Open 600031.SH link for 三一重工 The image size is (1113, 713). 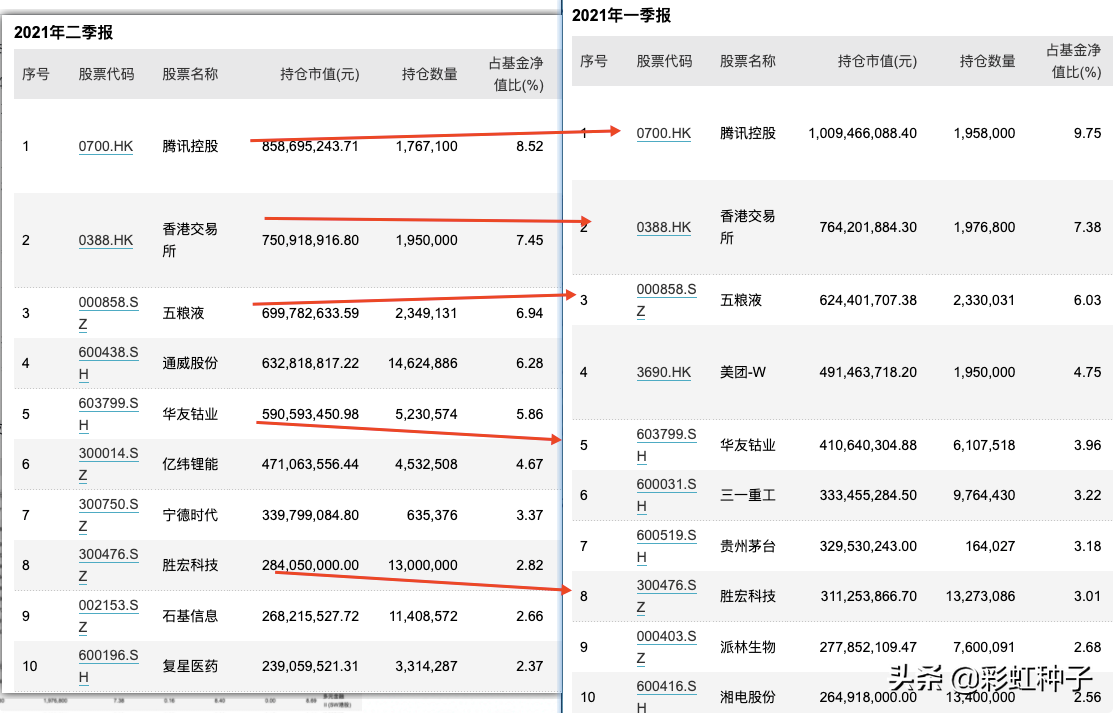pyautogui.click(x=666, y=495)
